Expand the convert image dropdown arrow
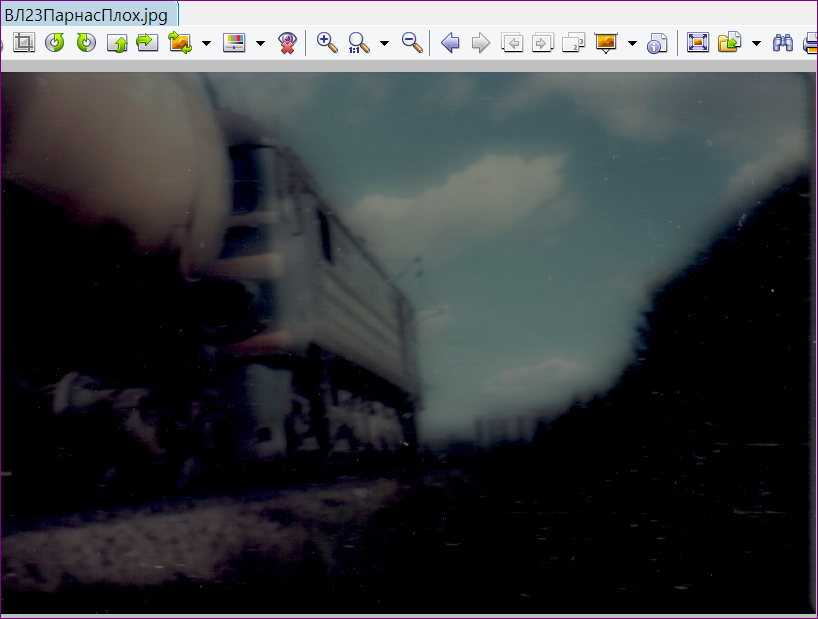The height and width of the screenshot is (619, 818). point(206,43)
